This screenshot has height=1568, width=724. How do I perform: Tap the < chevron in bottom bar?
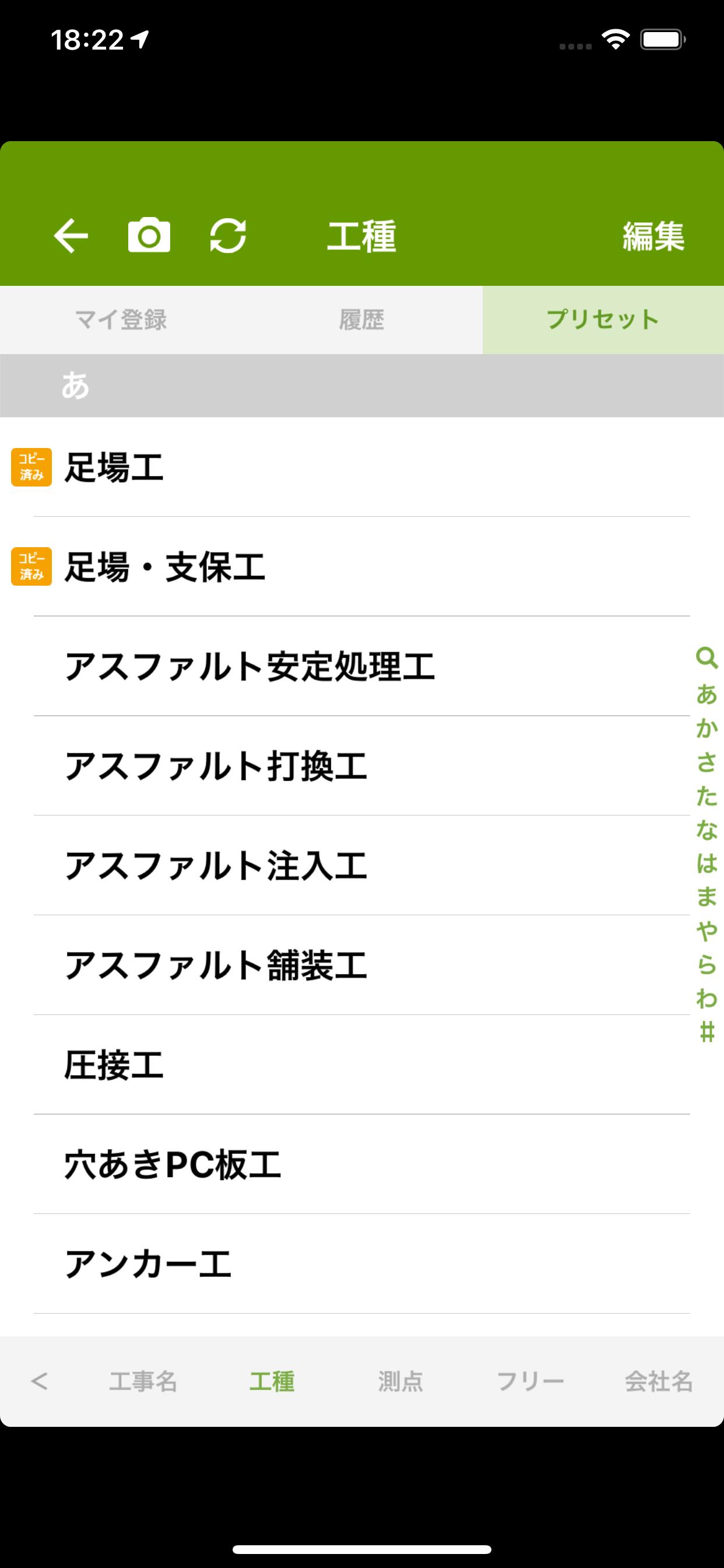point(40,1381)
